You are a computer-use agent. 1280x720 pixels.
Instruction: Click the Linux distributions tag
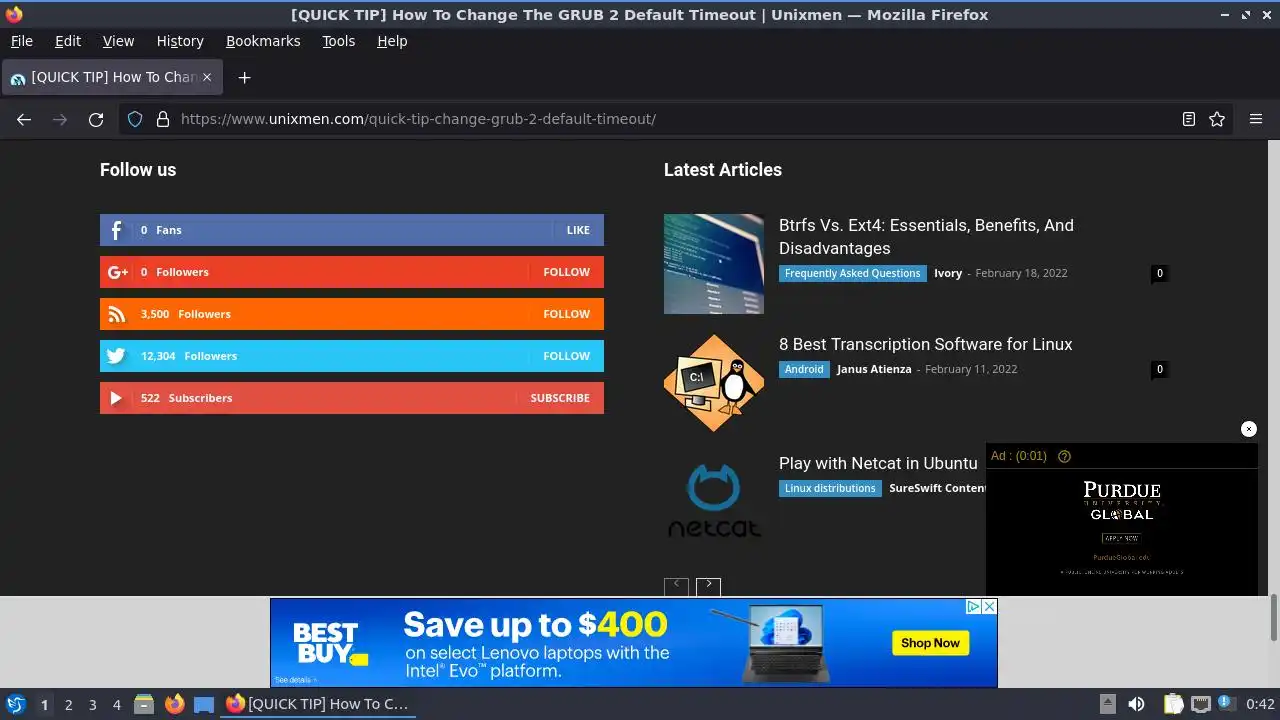coord(830,488)
